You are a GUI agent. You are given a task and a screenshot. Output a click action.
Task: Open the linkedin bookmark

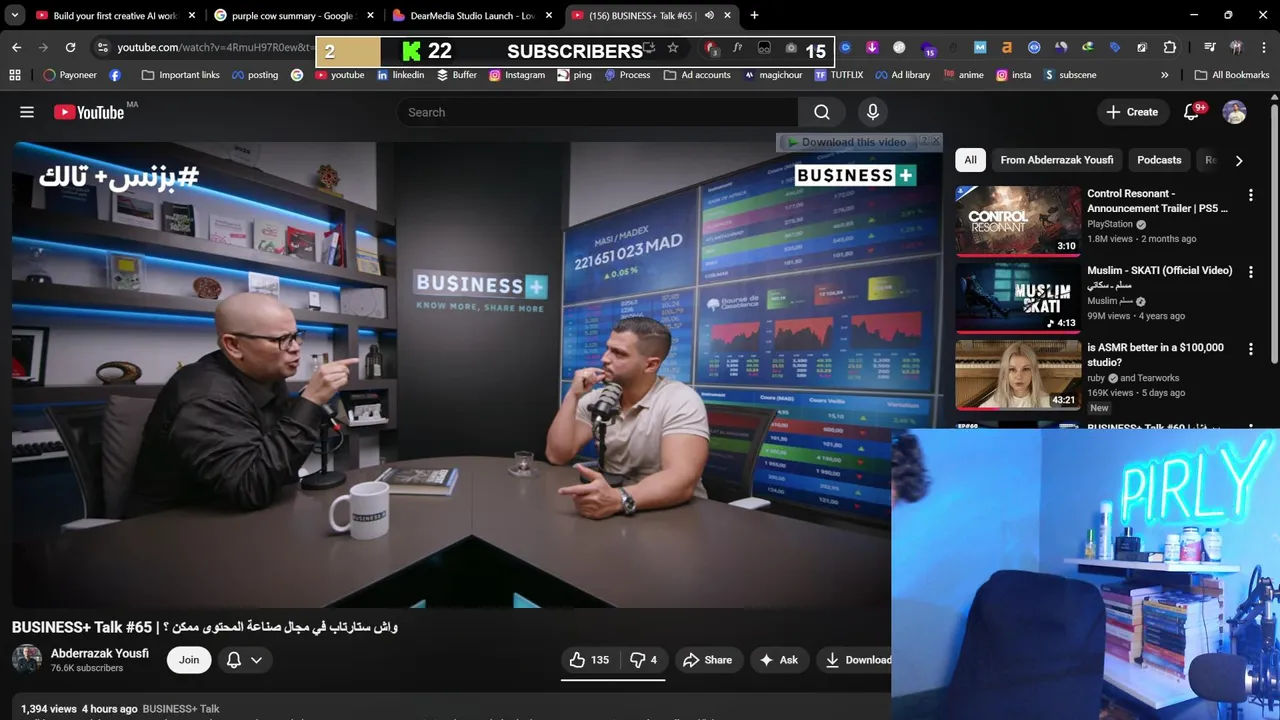click(x=400, y=75)
